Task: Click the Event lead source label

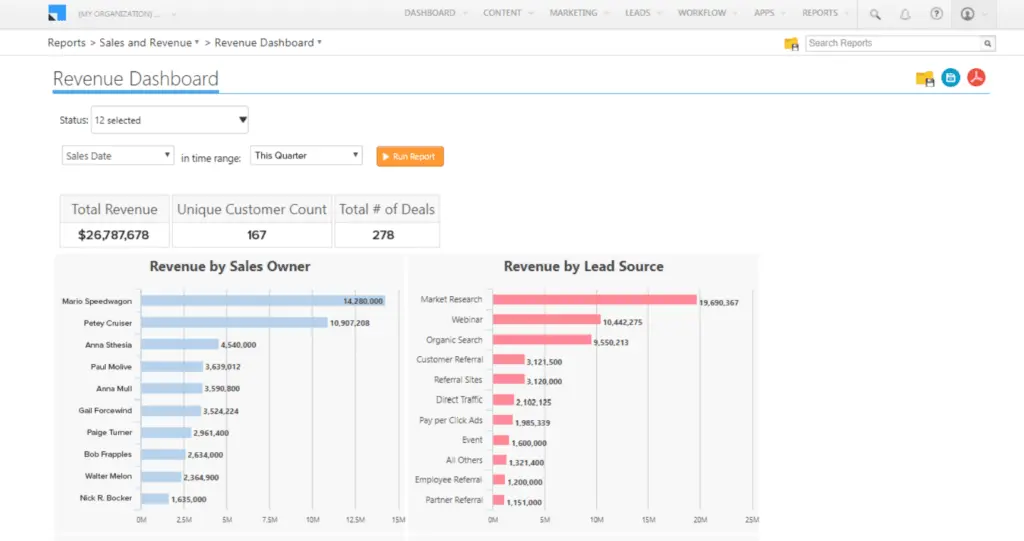Action: point(472,440)
